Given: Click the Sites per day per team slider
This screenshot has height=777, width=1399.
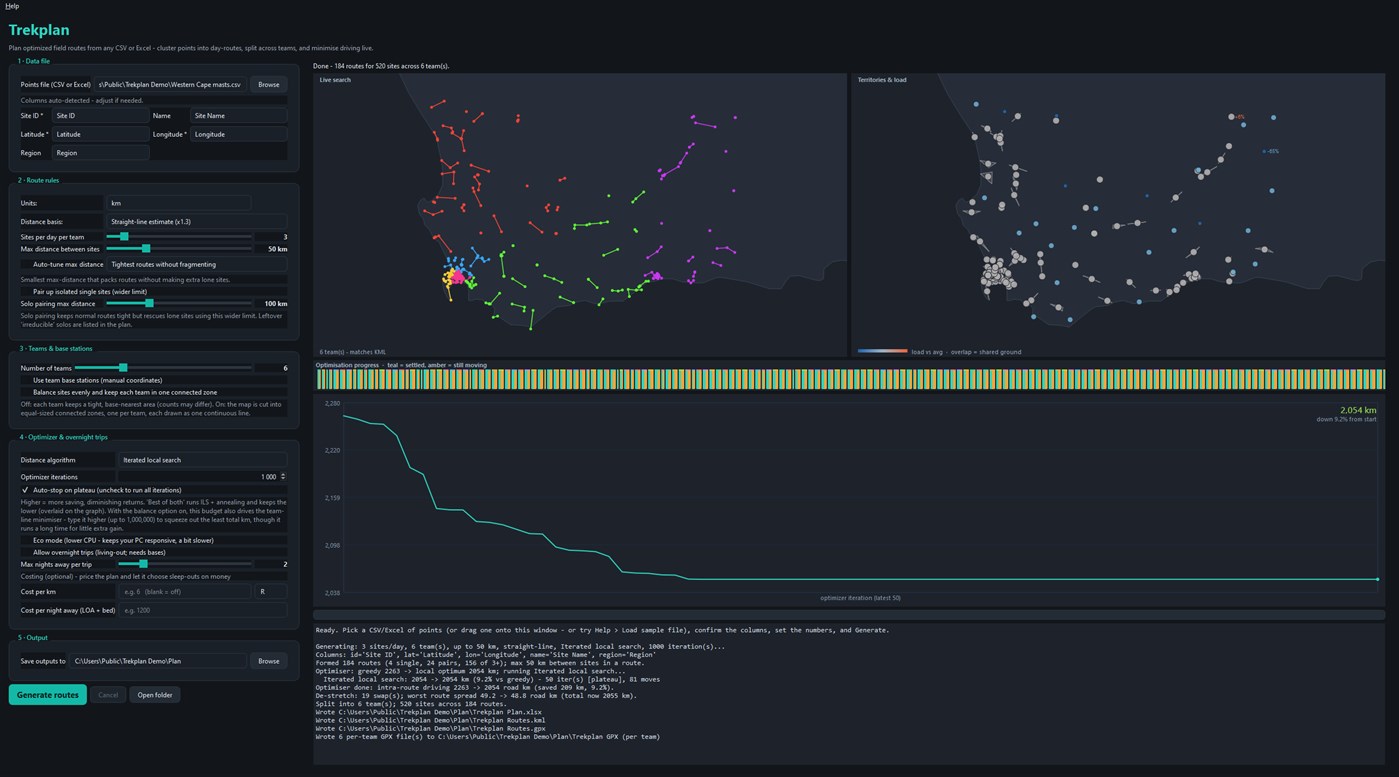Looking at the screenshot, I should click(x=179, y=237).
